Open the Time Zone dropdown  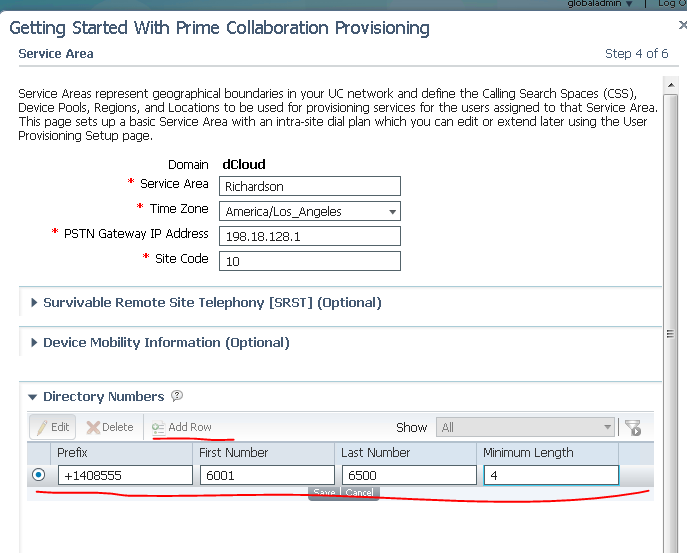[x=310, y=212]
